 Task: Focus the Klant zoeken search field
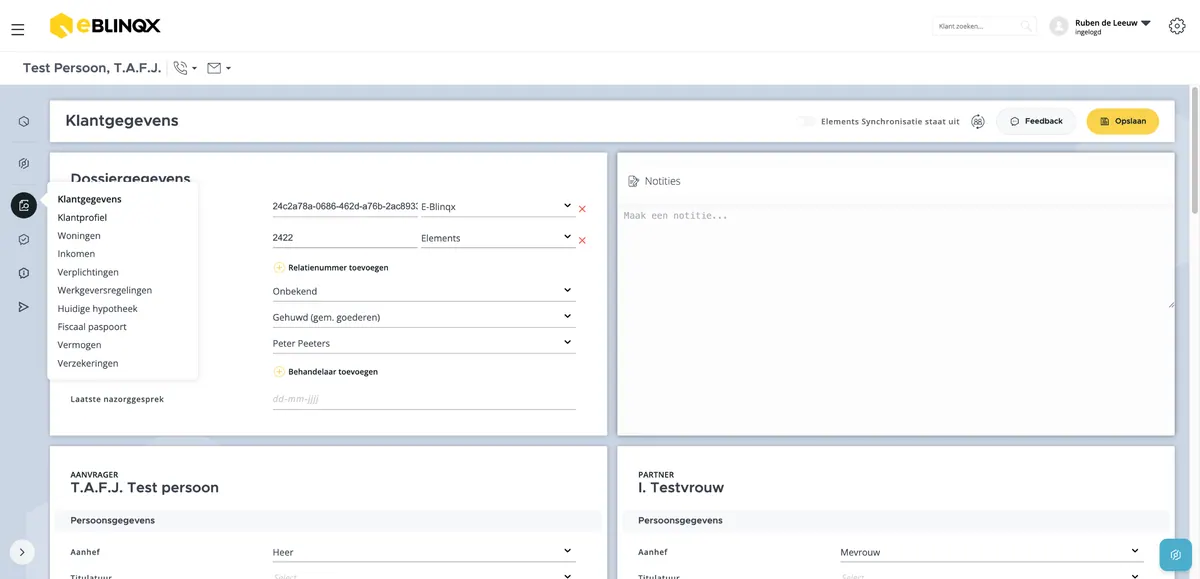pos(984,26)
